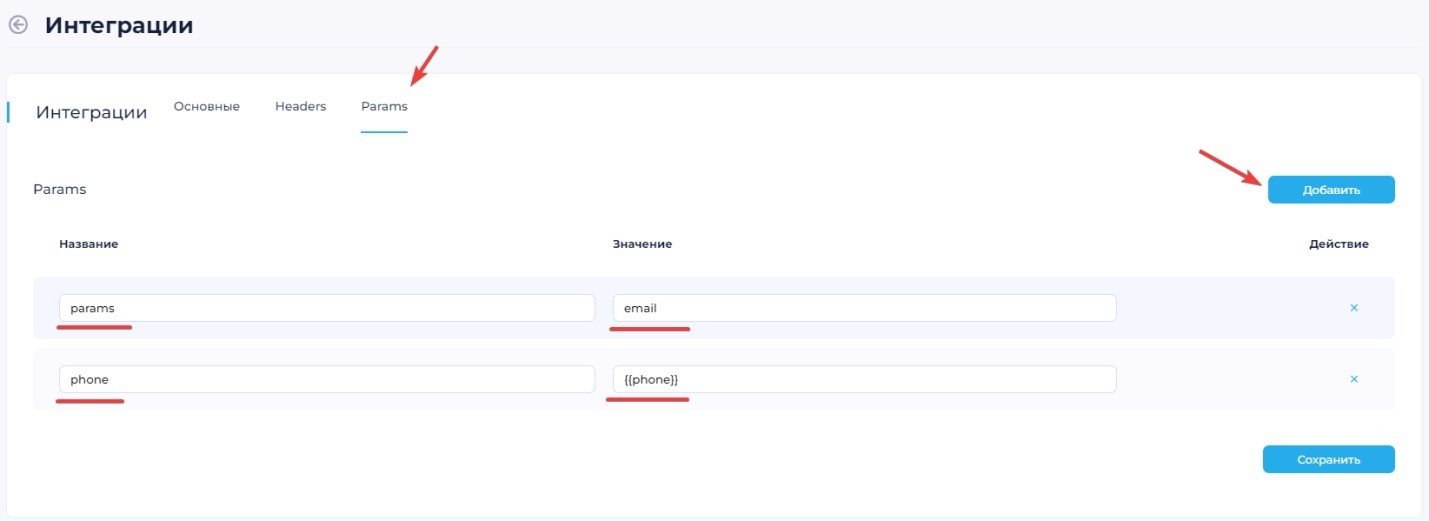1429x521 pixels.
Task: Open the Headers tab
Action: 300,106
